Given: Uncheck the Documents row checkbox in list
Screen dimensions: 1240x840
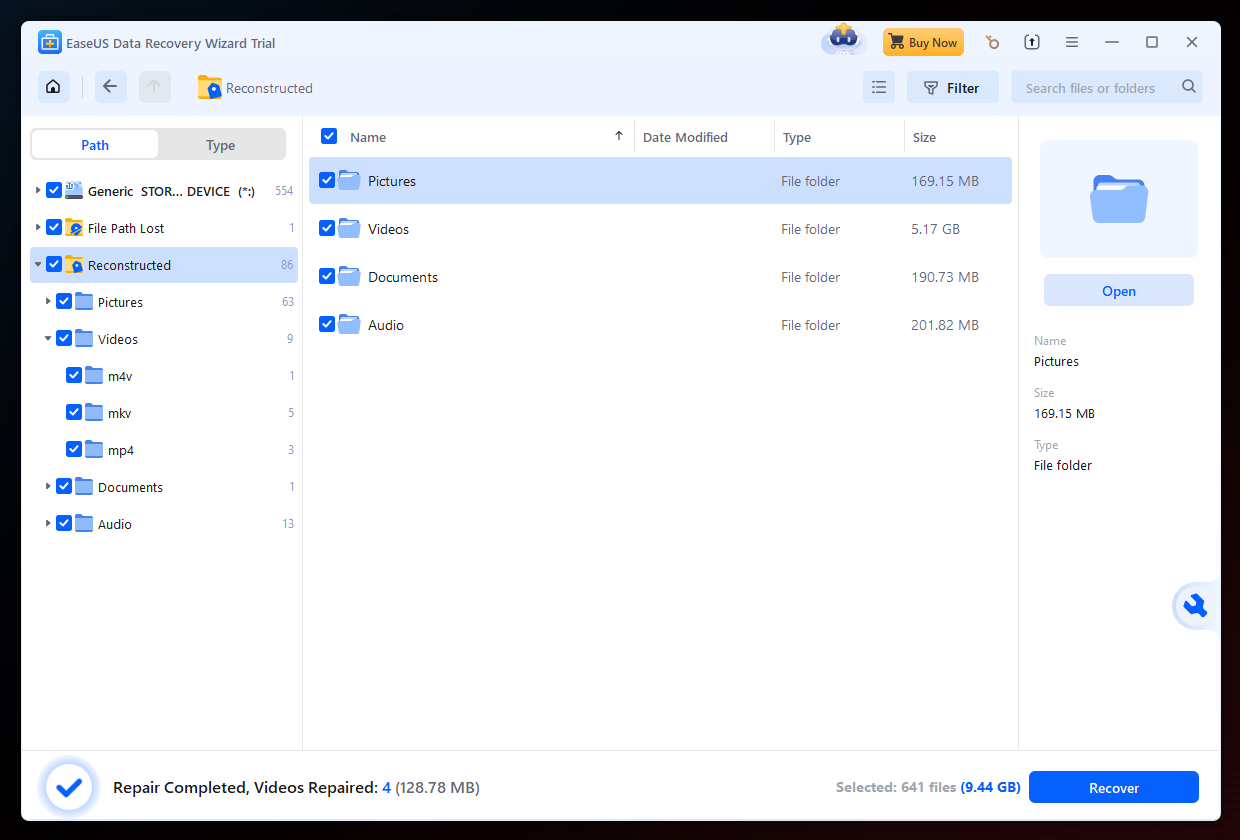Looking at the screenshot, I should tap(327, 276).
